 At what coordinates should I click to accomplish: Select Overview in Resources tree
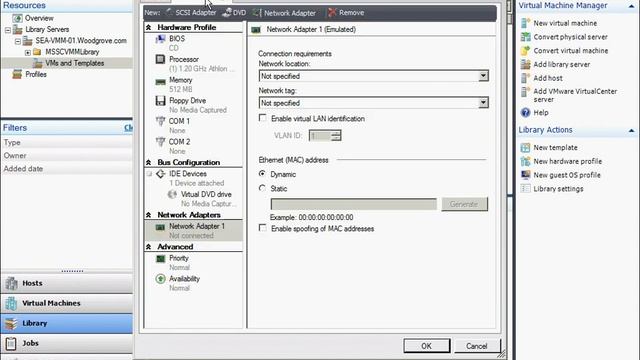click(x=39, y=18)
